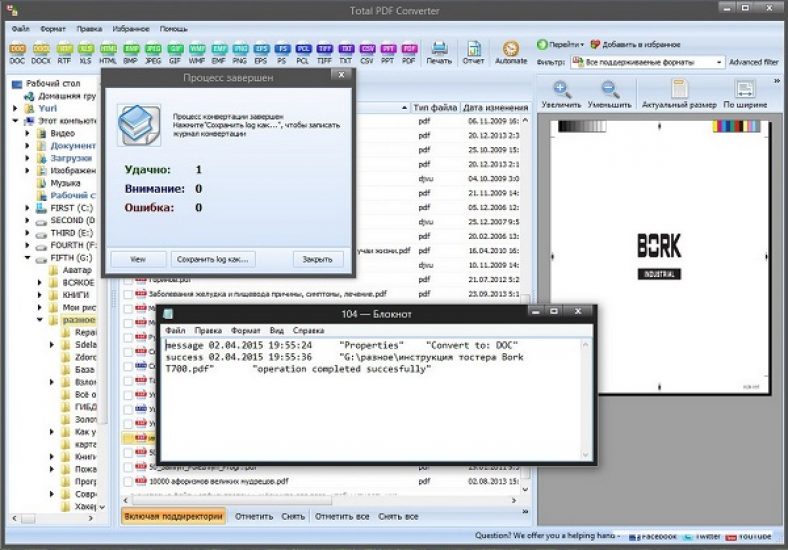
Task: Expand the Видео folder node
Action: coord(28,133)
